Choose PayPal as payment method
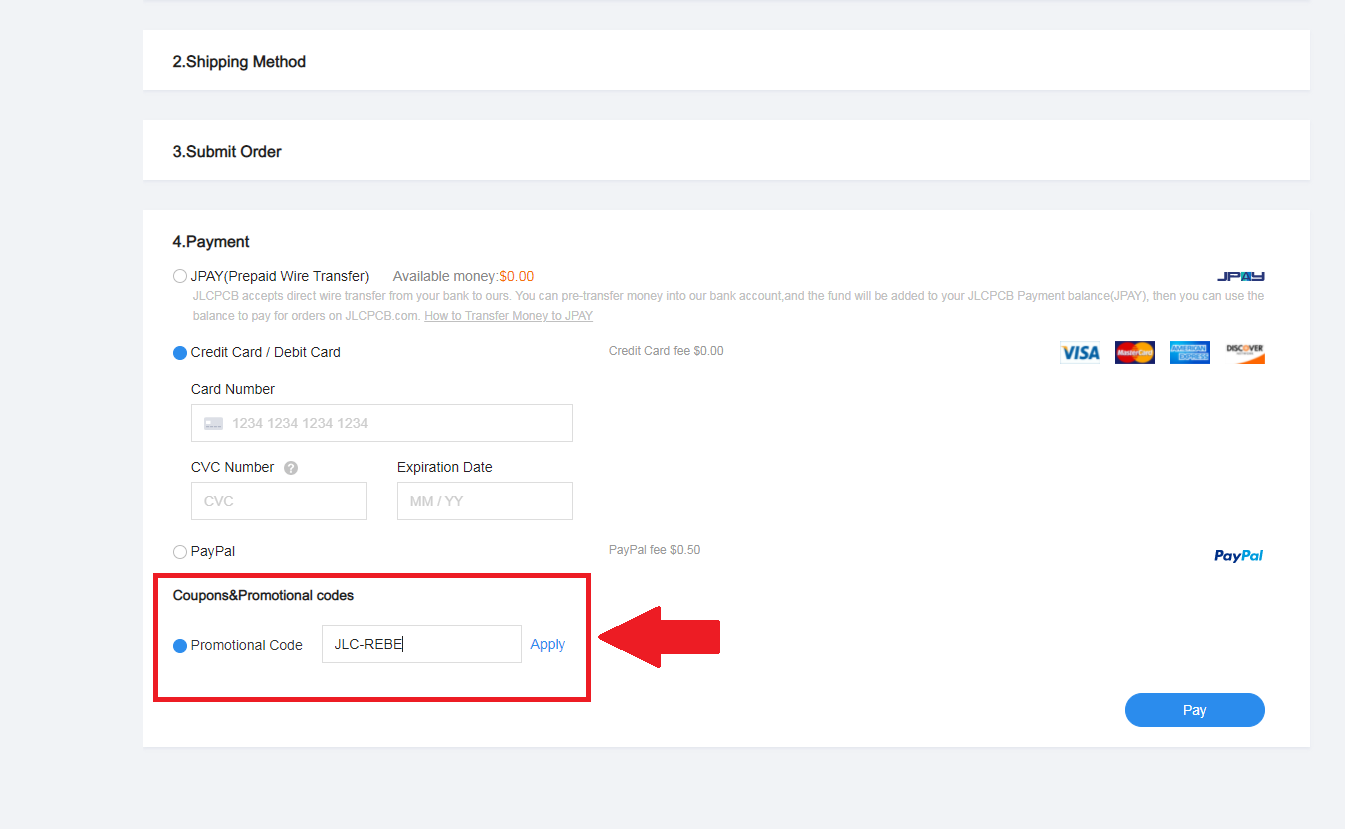This screenshot has width=1345, height=829. pyautogui.click(x=180, y=551)
